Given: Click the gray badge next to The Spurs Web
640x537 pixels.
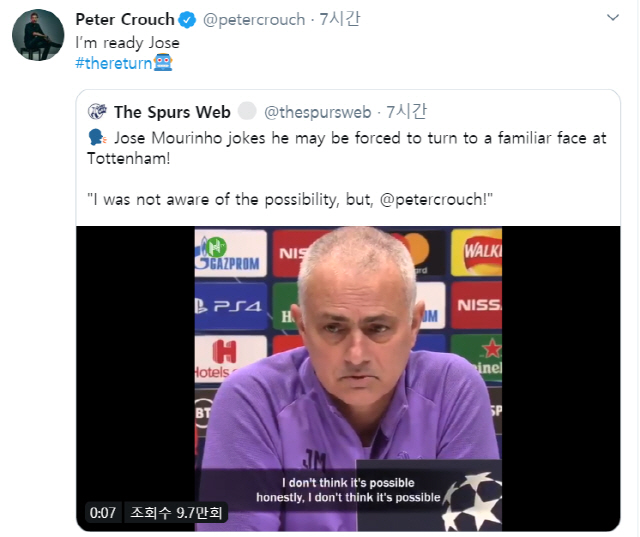Looking at the screenshot, I should tap(247, 111).
